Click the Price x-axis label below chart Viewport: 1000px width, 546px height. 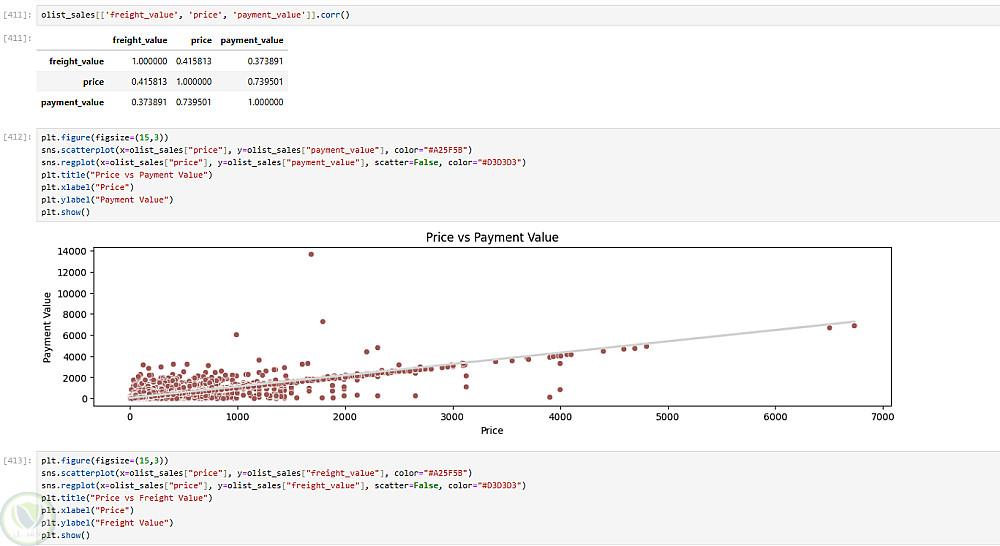click(491, 430)
